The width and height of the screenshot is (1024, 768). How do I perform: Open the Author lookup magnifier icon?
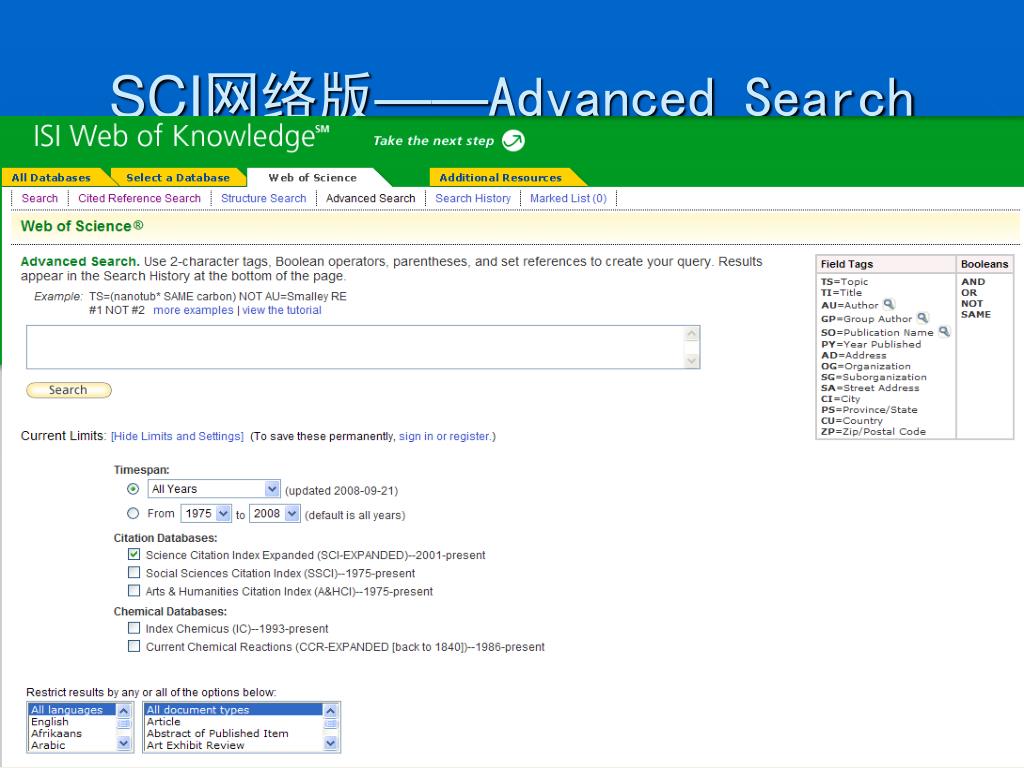(x=889, y=304)
